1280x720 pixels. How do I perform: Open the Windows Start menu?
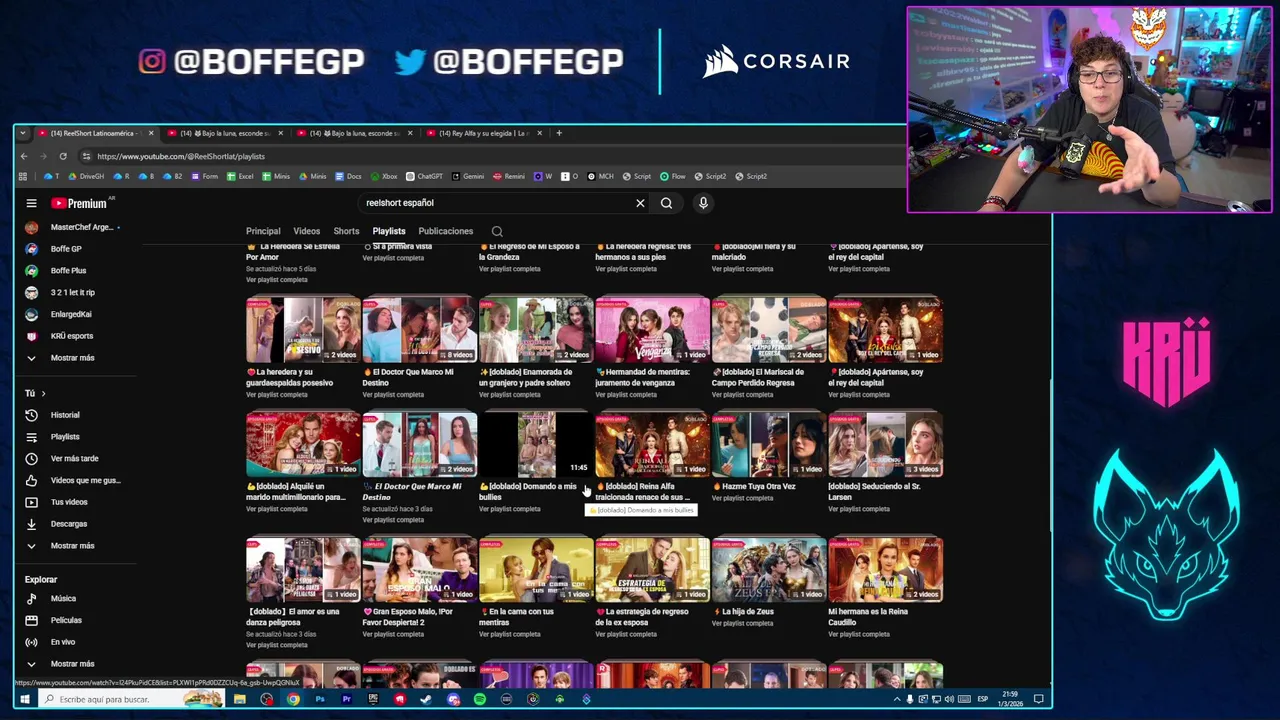24,699
